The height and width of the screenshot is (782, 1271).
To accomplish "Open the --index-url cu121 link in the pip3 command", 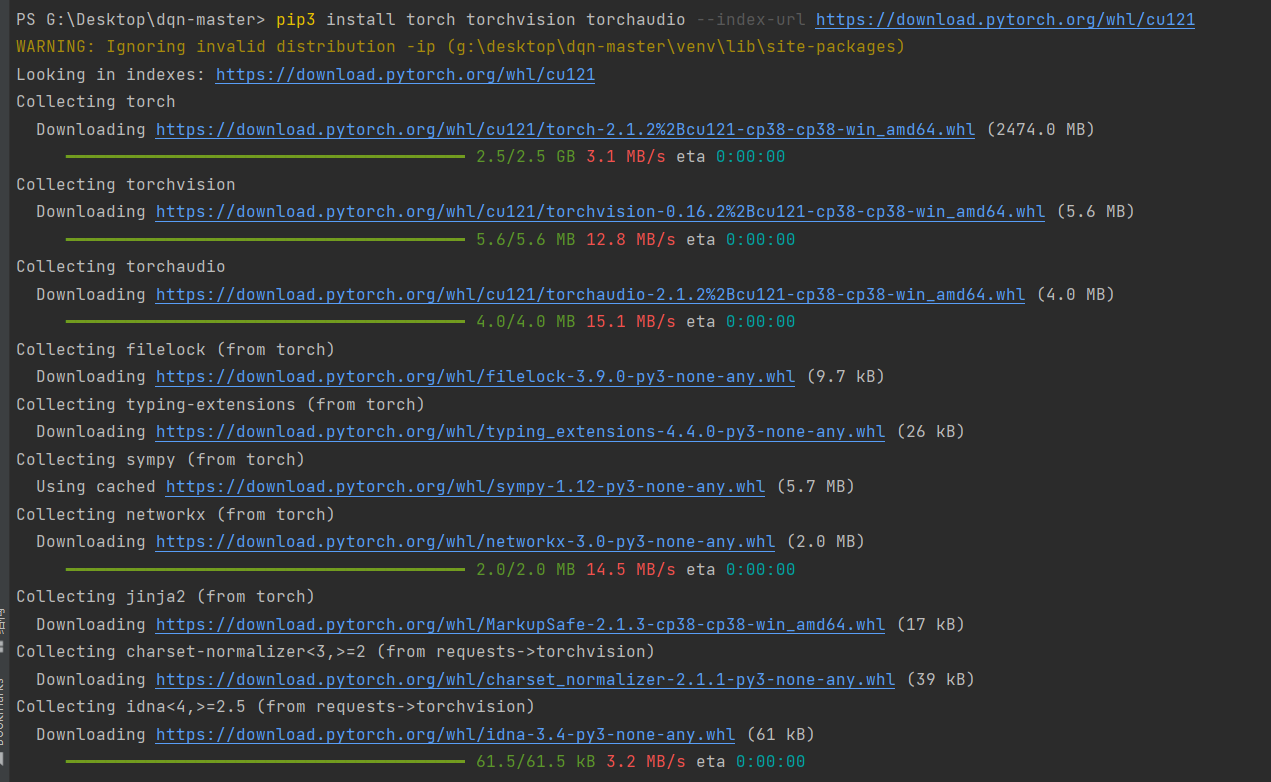I will (1005, 19).
